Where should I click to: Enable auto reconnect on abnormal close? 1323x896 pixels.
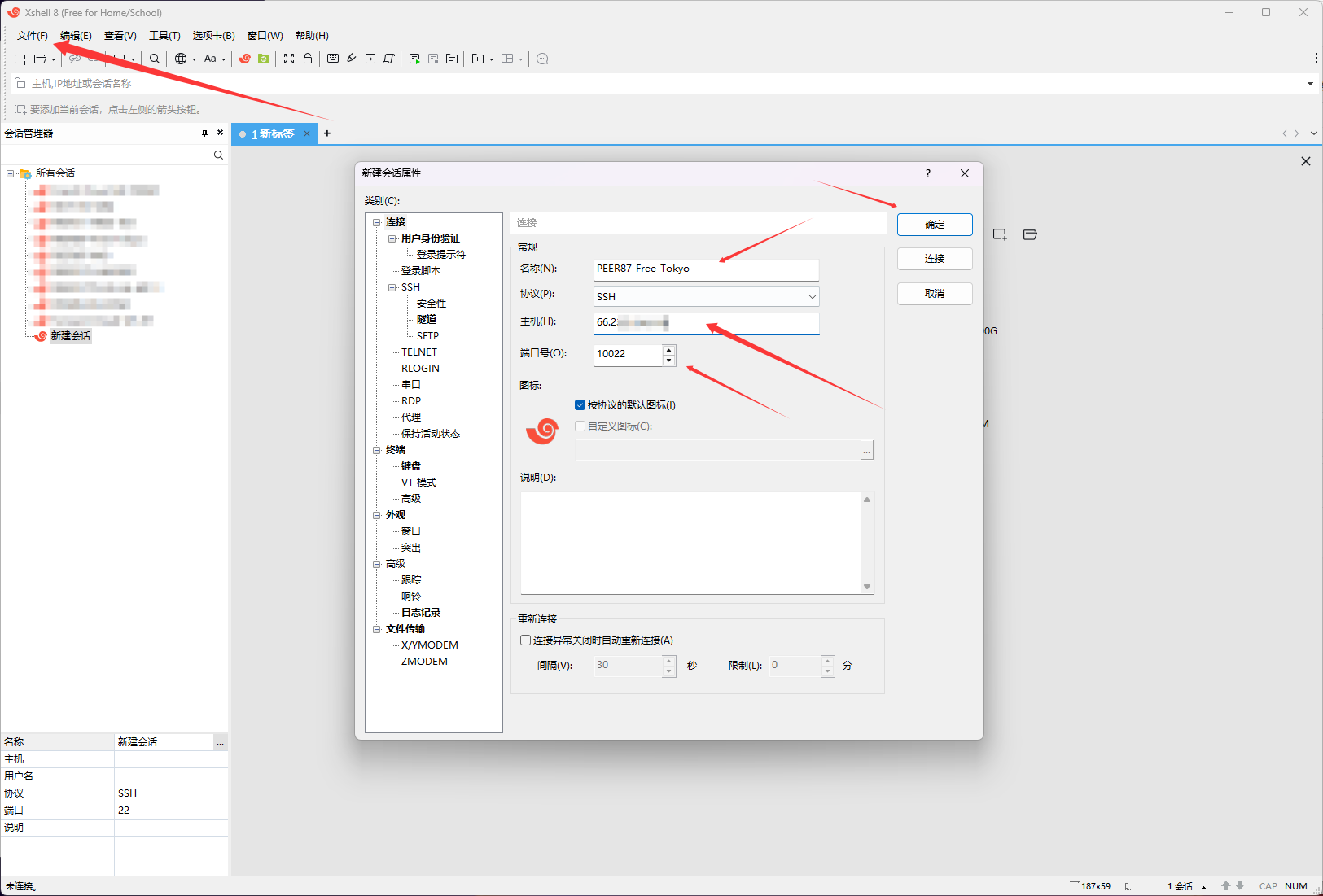coord(525,640)
